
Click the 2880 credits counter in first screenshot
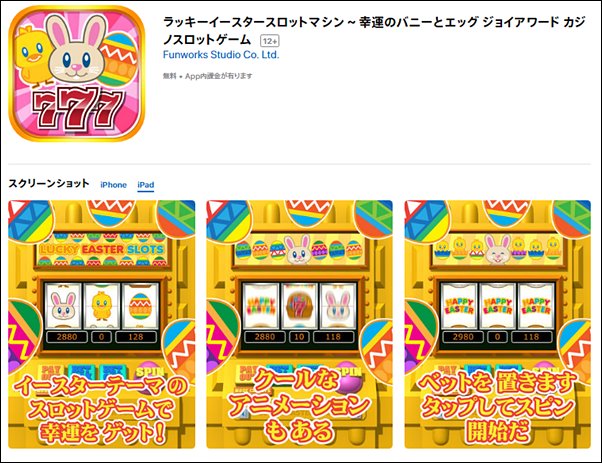pos(67,337)
